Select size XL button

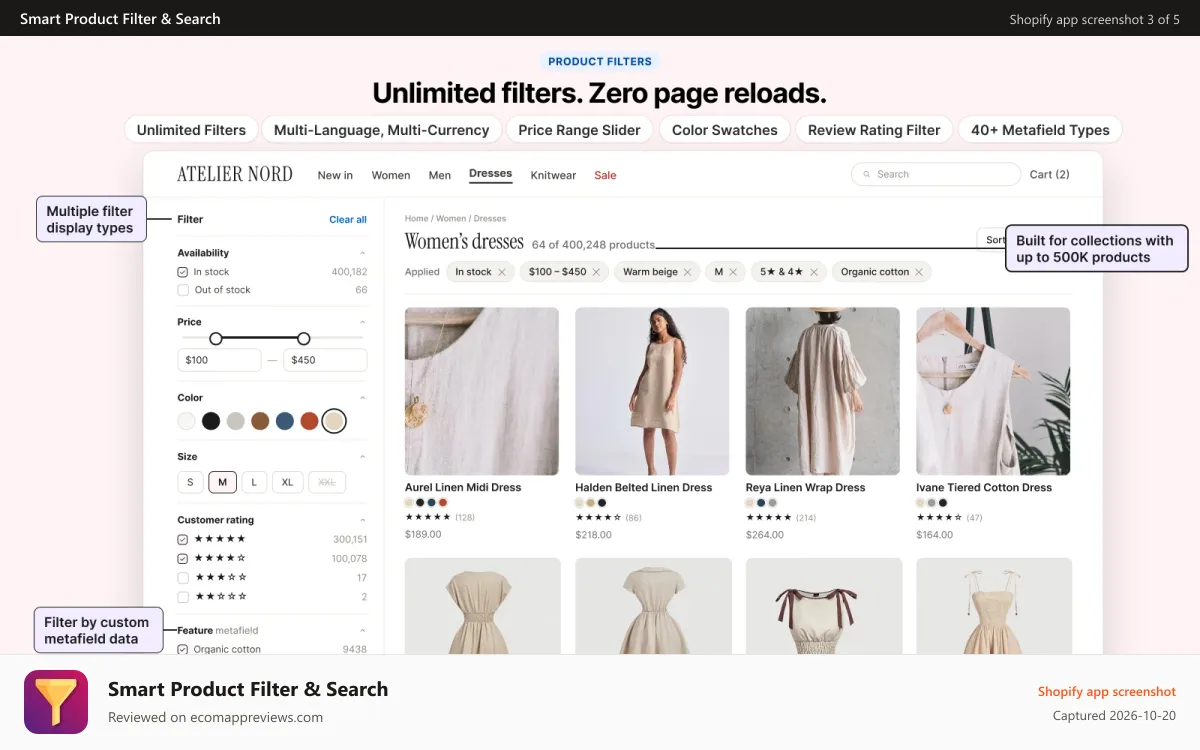pyautogui.click(x=287, y=482)
